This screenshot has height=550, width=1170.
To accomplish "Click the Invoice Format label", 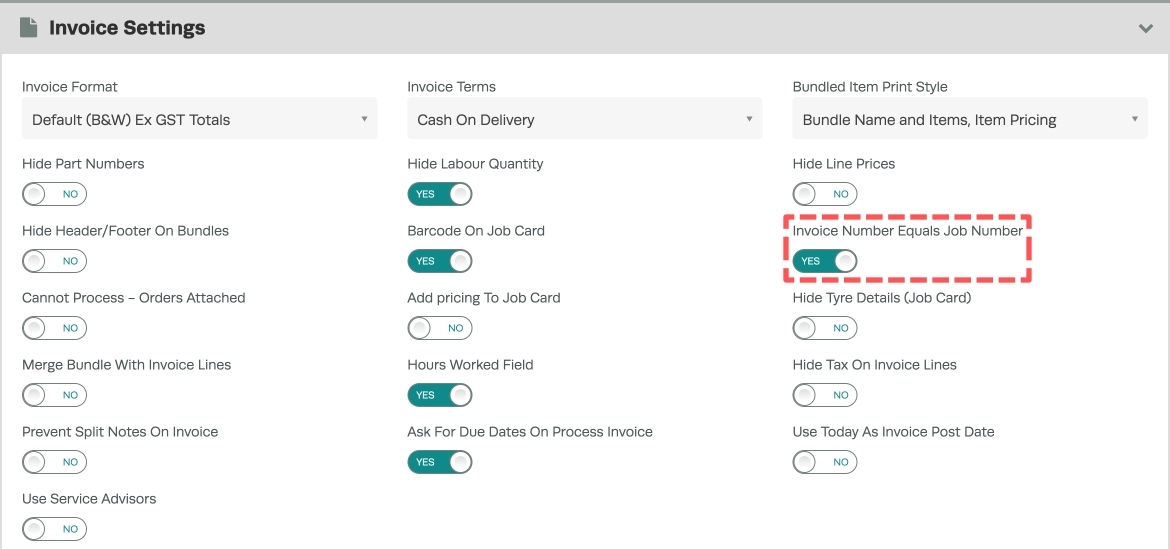I will 69,87.
